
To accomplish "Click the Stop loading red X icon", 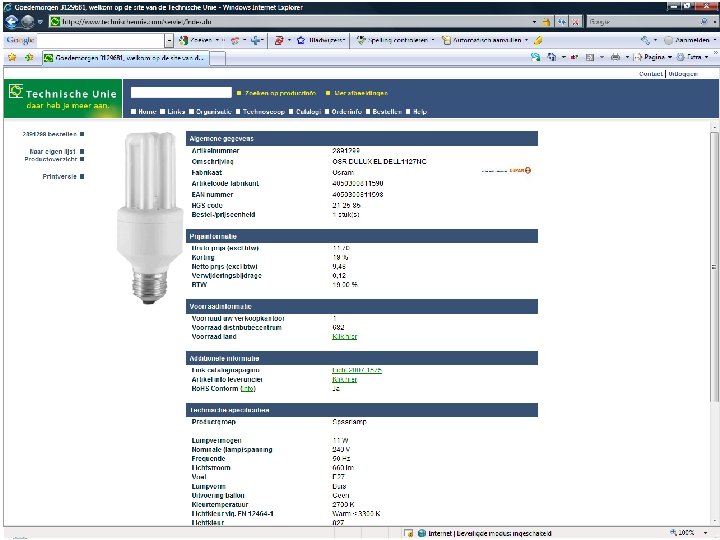I will pyautogui.click(x=575, y=22).
